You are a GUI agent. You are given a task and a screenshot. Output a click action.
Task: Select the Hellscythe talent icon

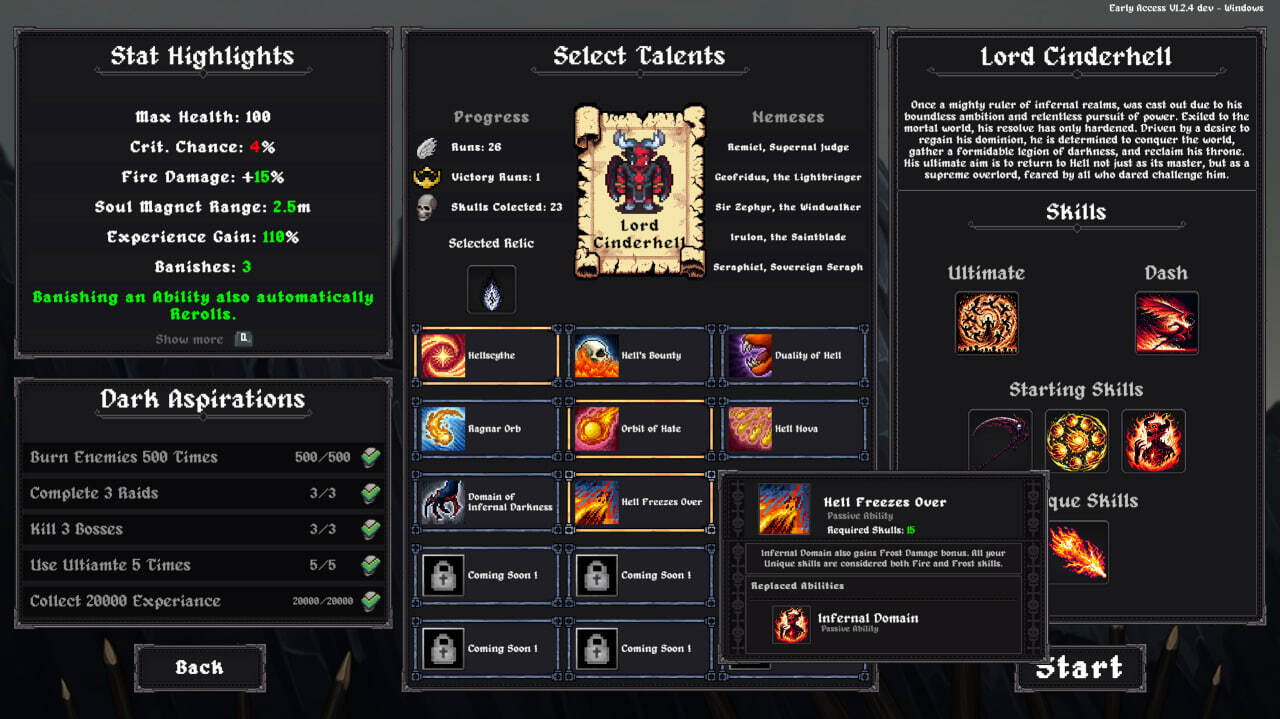pos(442,356)
